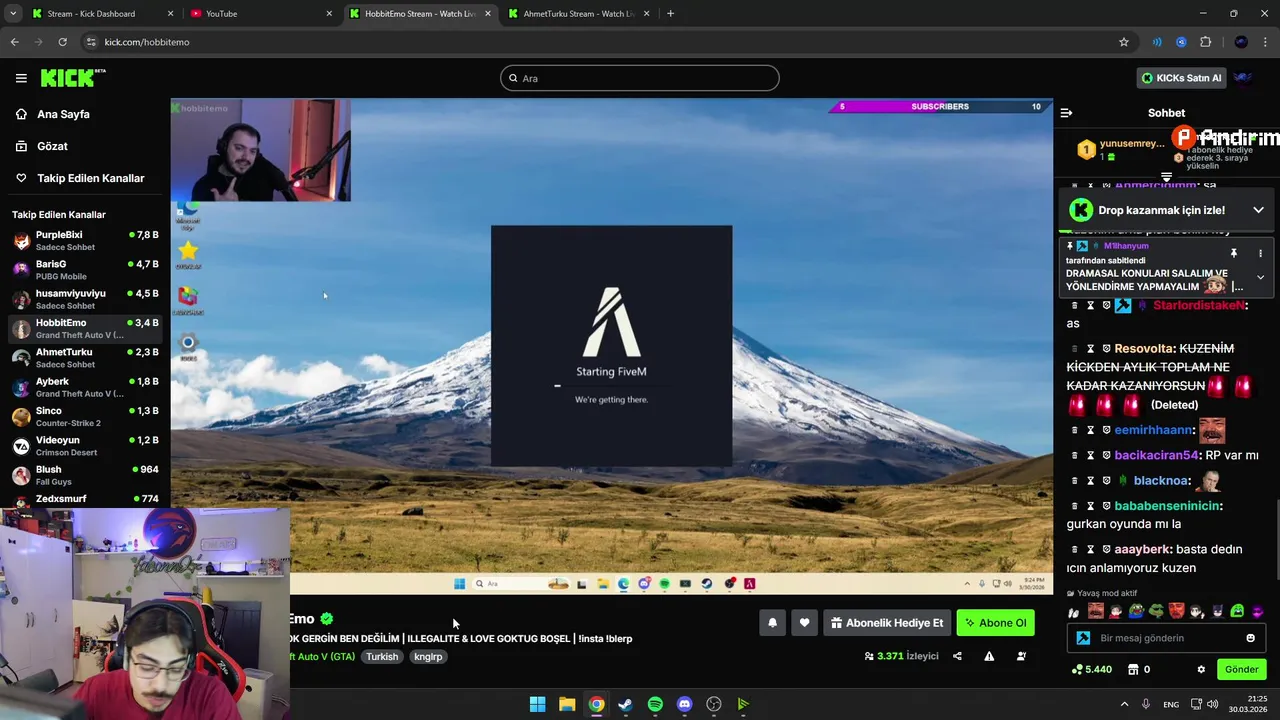Viewport: 1280px width, 720px height.
Task: Click the pin icon on pinned message
Action: tap(1234, 254)
